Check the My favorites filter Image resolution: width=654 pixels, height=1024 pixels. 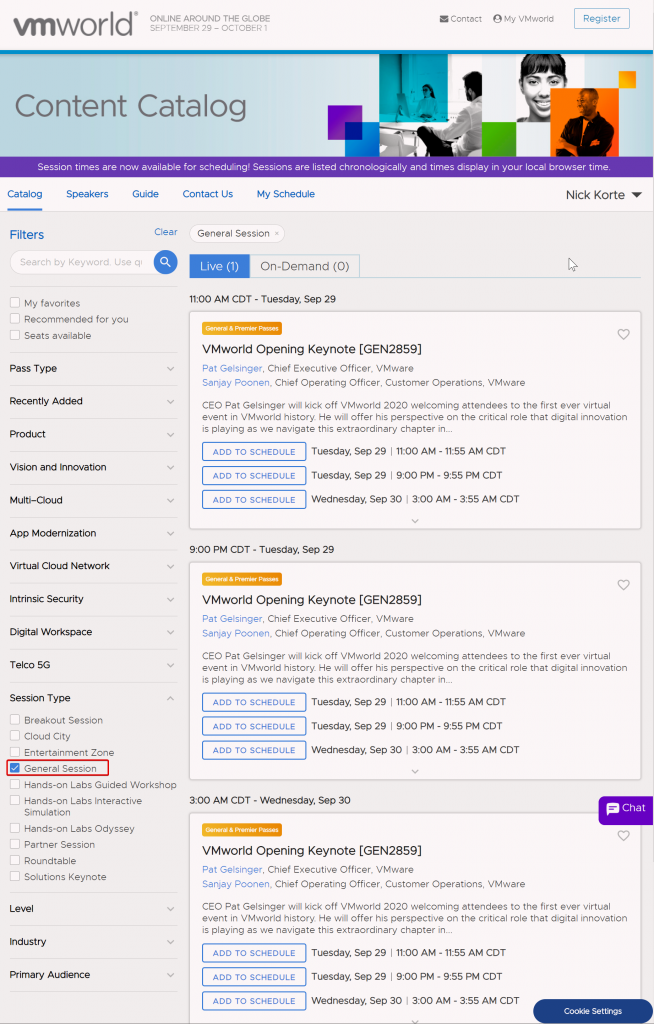coord(14,303)
